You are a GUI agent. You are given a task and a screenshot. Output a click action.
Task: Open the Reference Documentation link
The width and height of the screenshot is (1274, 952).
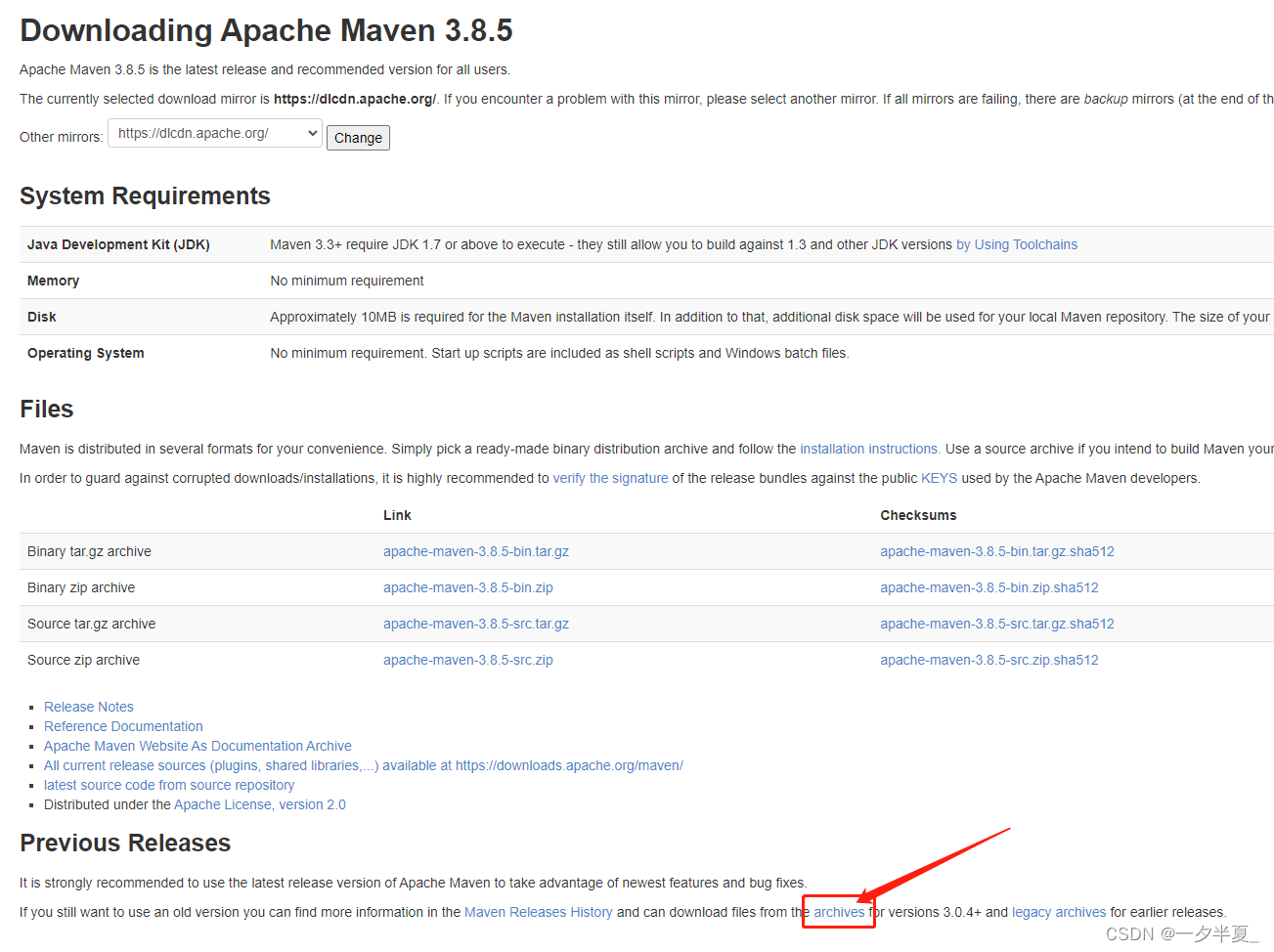123,726
